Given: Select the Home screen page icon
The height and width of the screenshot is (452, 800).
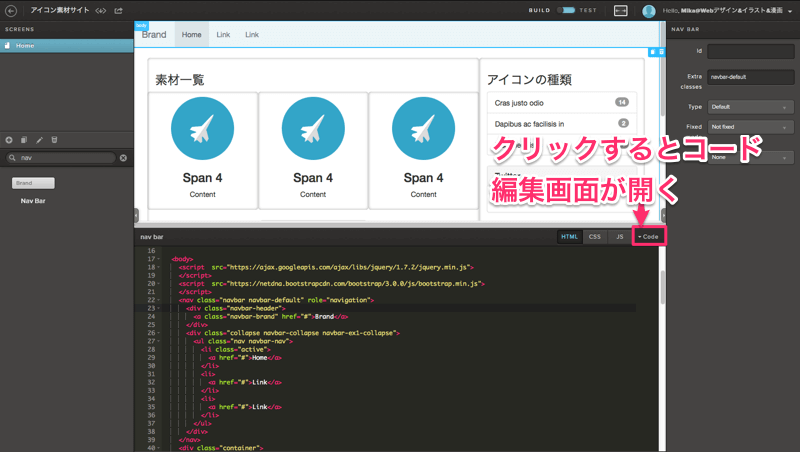Looking at the screenshot, I should point(7,45).
